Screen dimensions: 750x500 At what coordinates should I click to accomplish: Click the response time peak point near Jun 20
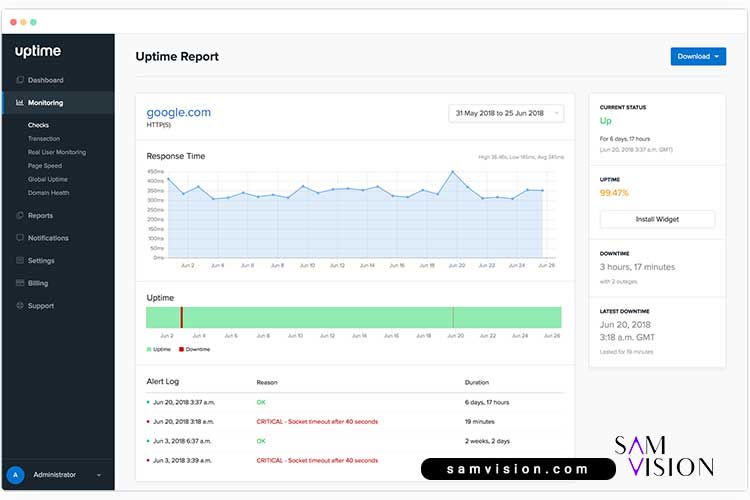(x=453, y=172)
